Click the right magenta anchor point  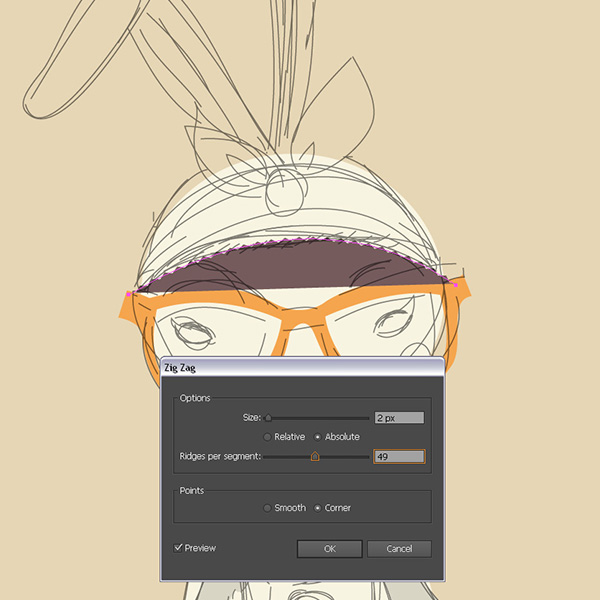456,285
